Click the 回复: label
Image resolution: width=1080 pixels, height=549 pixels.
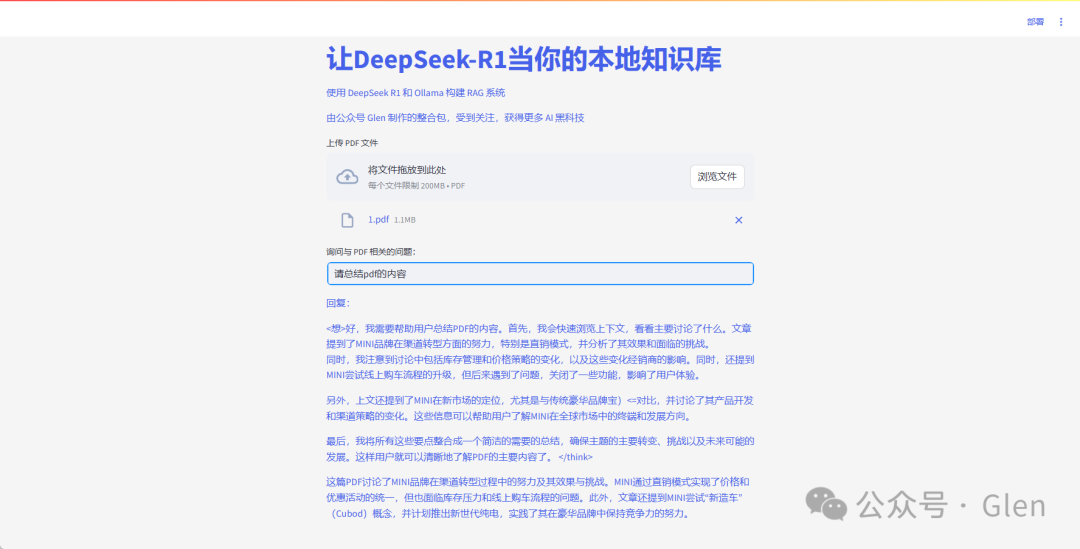pos(338,303)
